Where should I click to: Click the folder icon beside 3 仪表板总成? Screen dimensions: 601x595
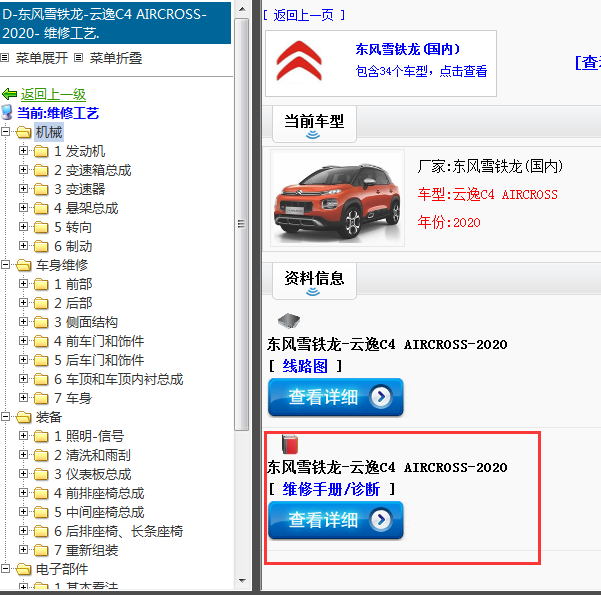tap(41, 474)
